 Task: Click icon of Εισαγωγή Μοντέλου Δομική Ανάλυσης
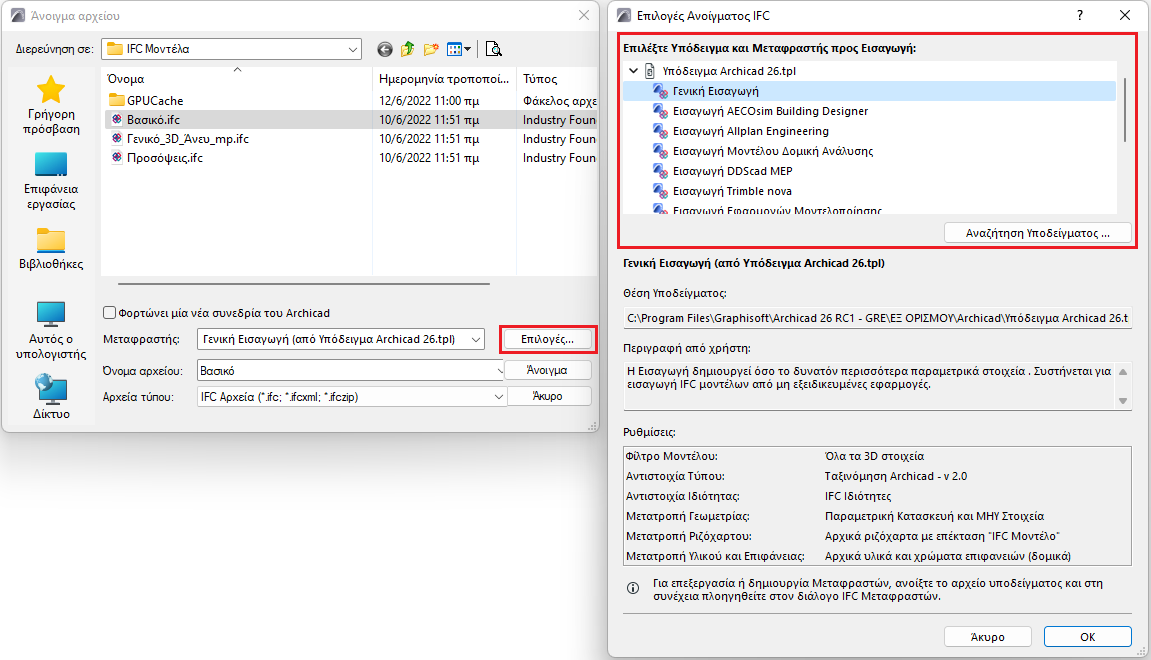point(661,151)
